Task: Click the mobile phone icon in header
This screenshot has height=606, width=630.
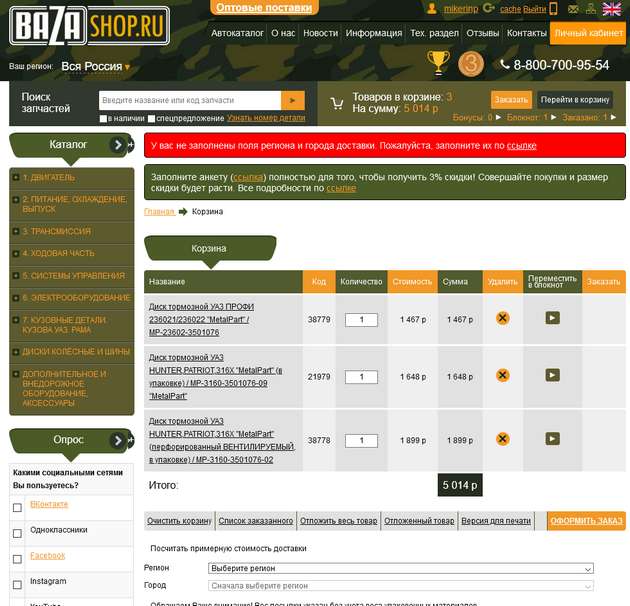Action: [x=555, y=9]
